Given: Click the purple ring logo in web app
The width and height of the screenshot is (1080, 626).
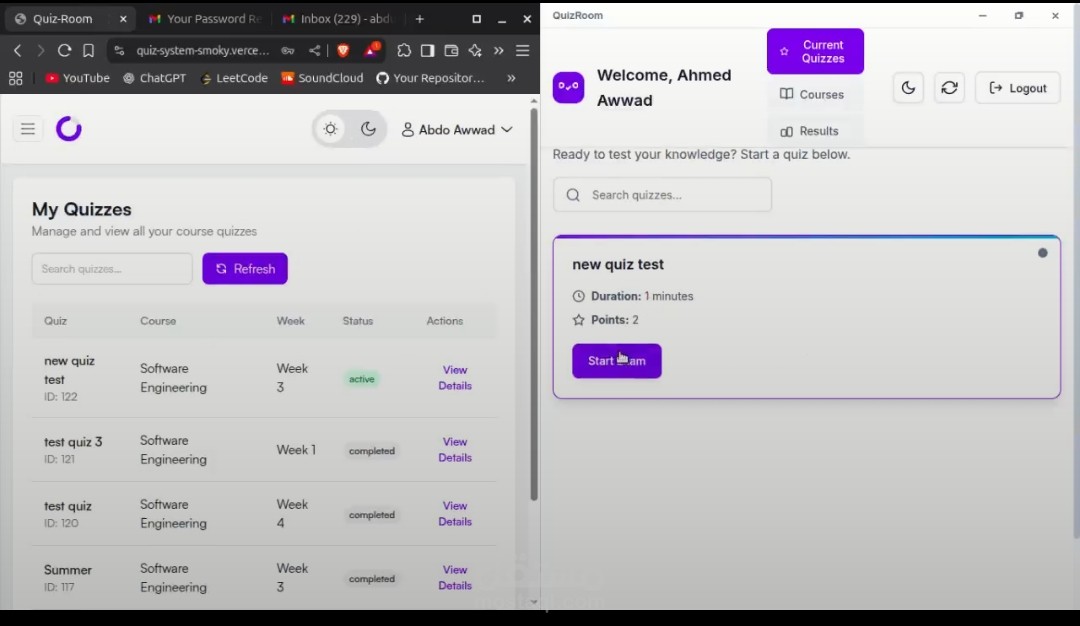Looking at the screenshot, I should pyautogui.click(x=69, y=129).
